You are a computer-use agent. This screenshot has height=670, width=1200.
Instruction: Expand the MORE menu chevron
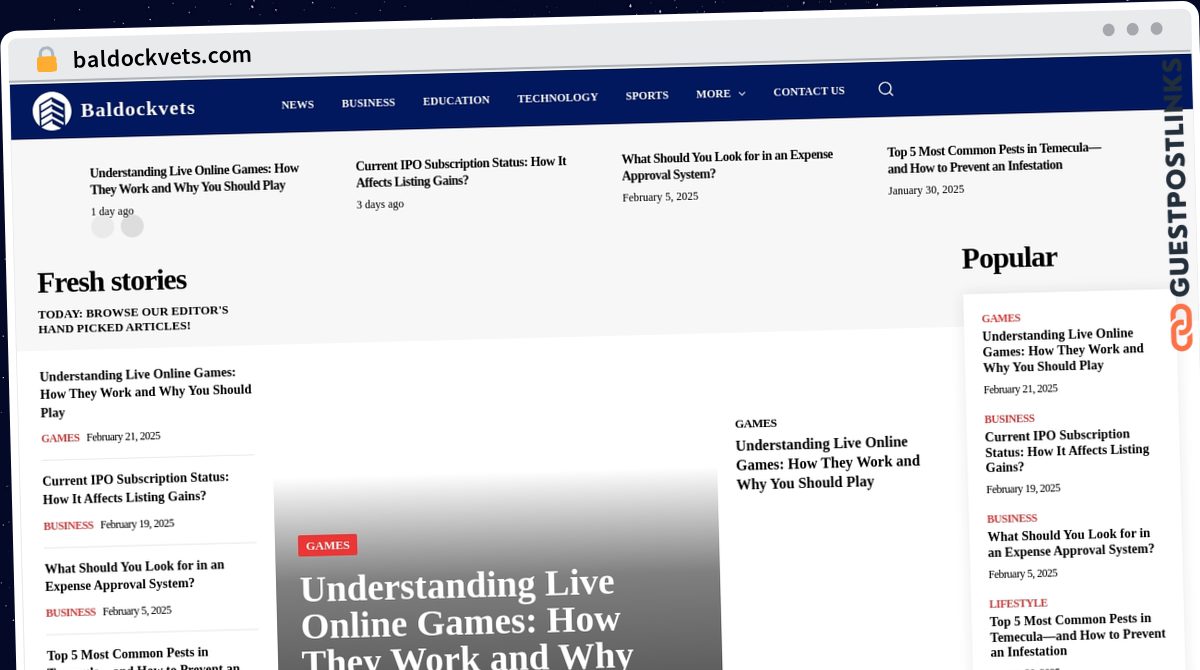coord(742,94)
